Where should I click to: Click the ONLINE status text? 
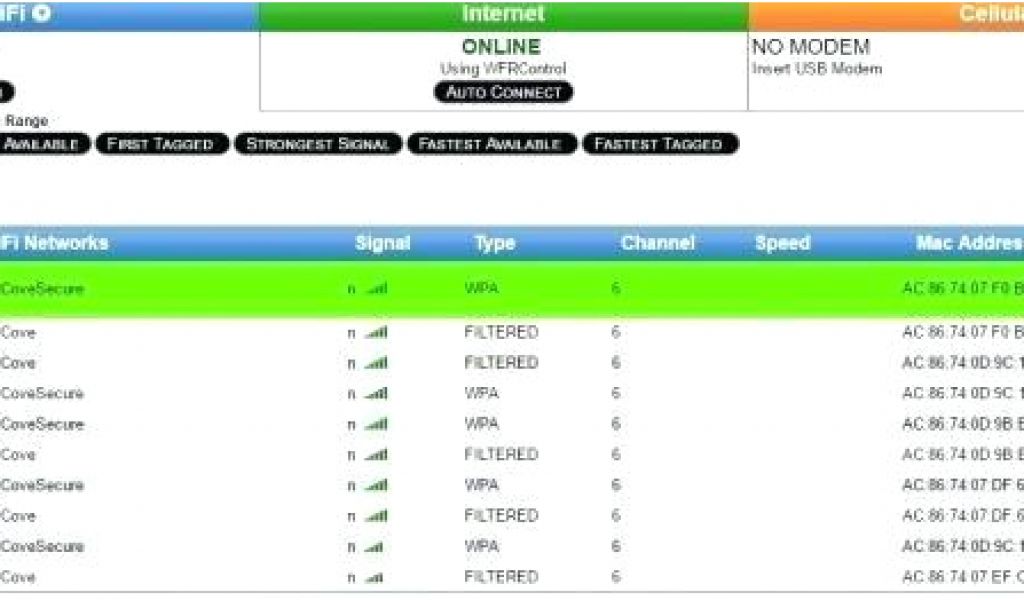coord(501,47)
